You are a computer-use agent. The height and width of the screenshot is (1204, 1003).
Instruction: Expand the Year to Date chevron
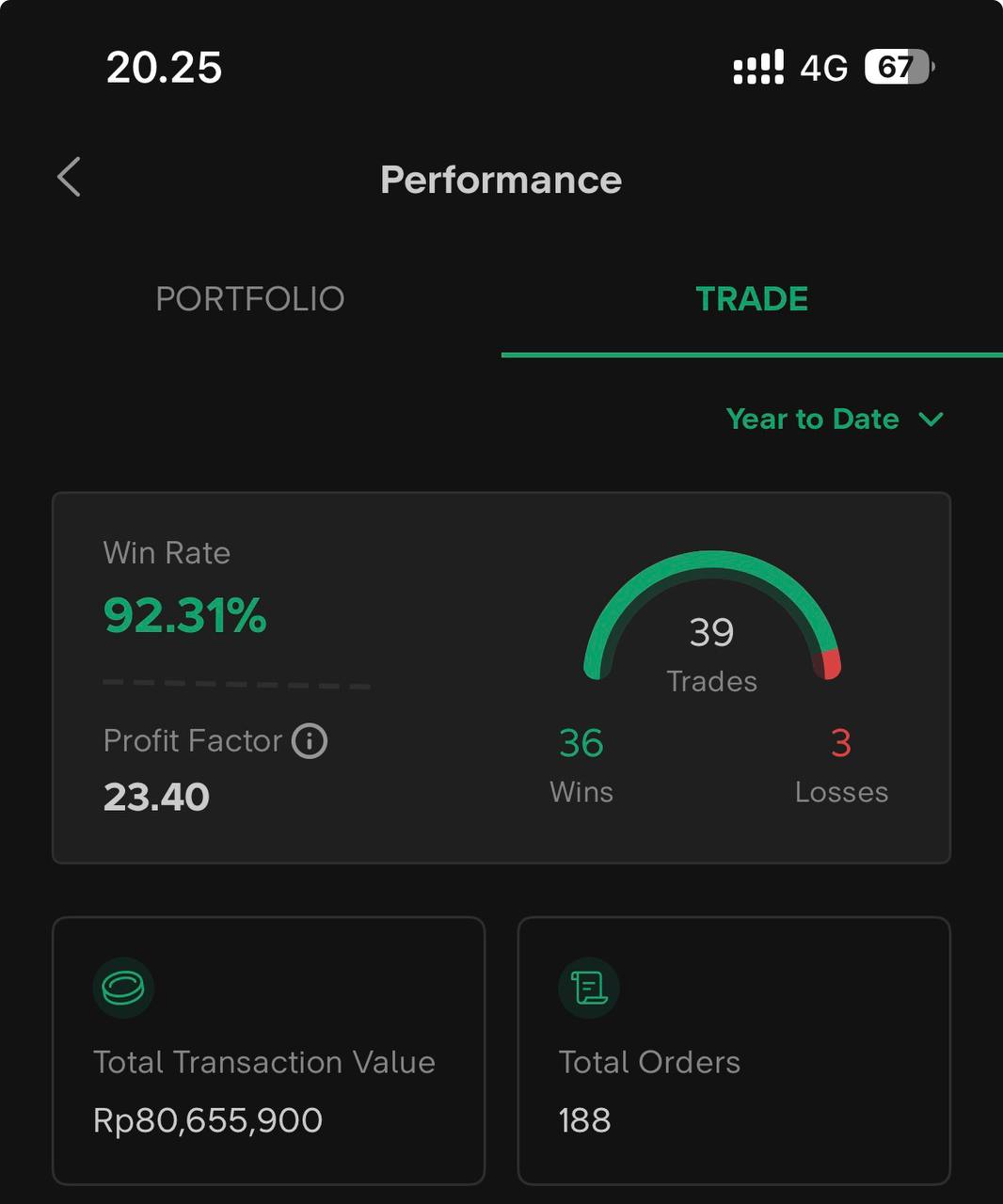pyautogui.click(x=931, y=420)
